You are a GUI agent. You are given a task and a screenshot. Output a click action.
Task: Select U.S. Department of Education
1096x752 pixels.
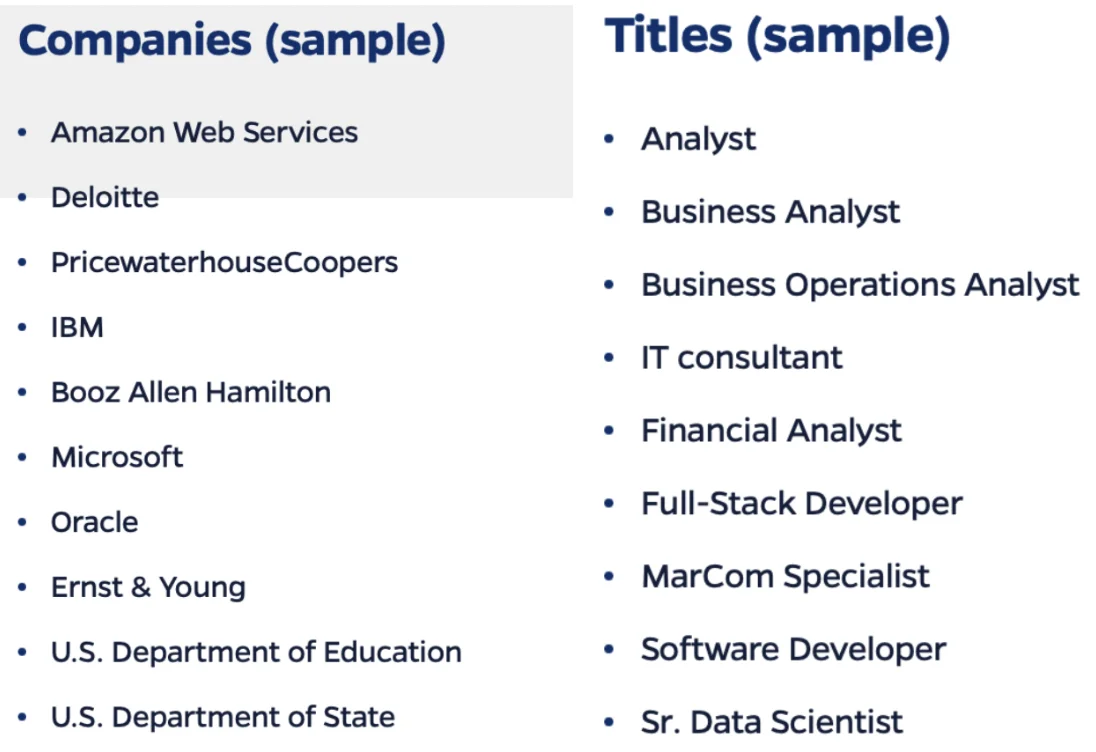click(256, 652)
